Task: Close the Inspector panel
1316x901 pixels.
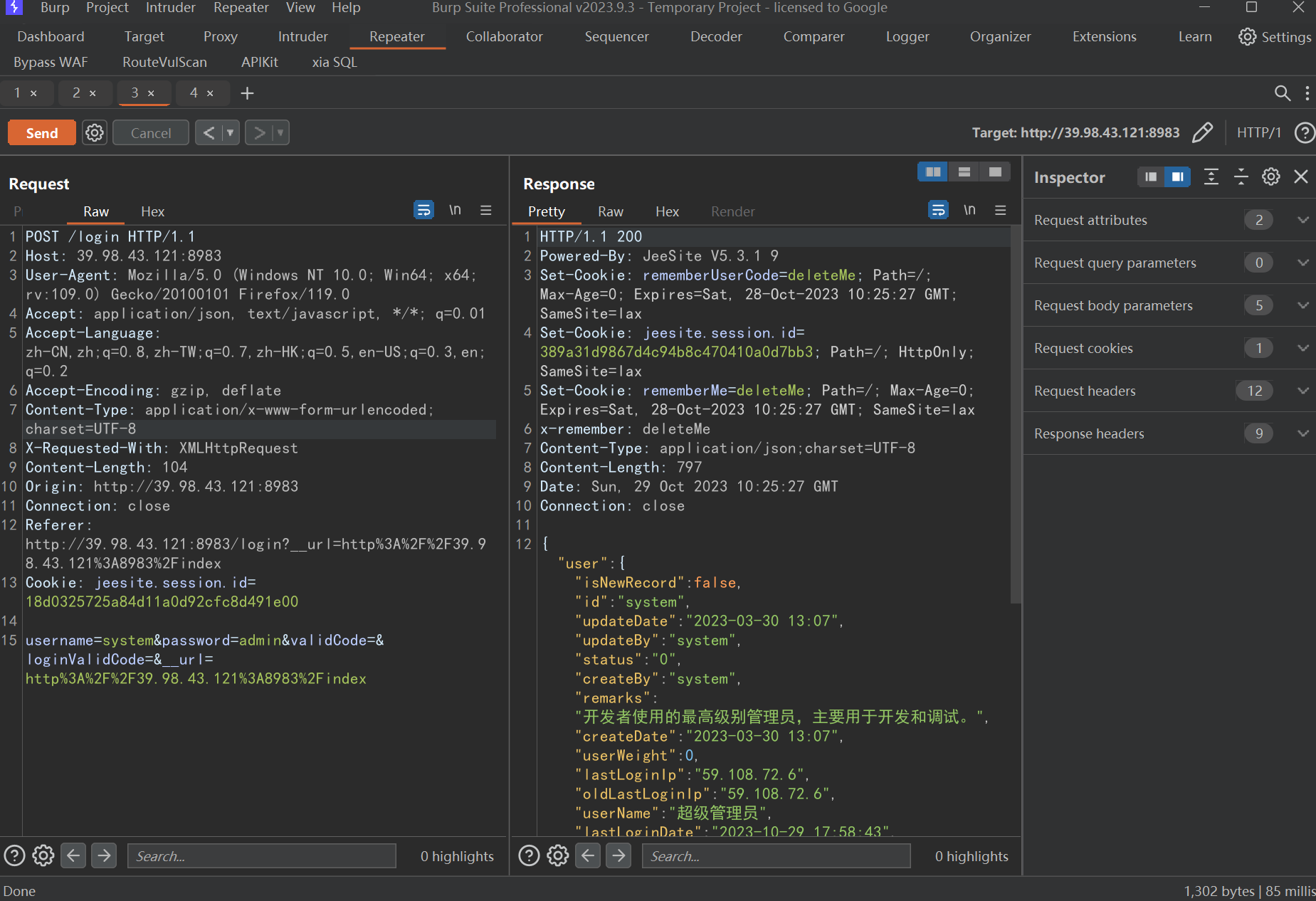Action: pos(1301,177)
